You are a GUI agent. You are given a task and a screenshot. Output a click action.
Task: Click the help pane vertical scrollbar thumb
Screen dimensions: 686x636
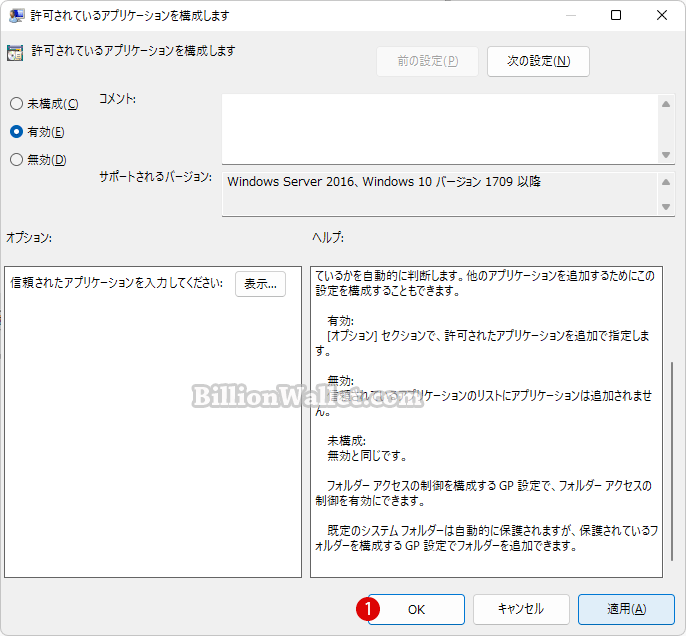point(672,461)
